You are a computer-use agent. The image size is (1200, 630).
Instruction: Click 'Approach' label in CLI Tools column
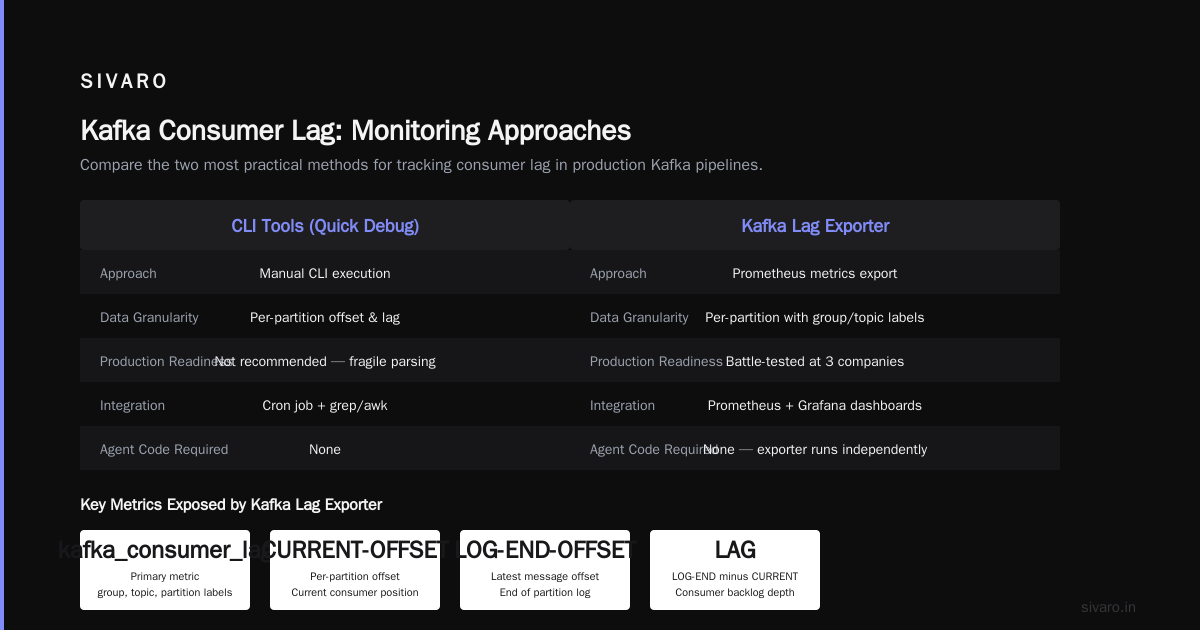point(128,274)
